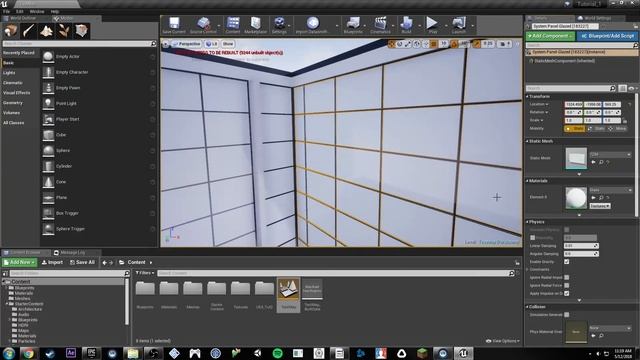This screenshot has width=640, height=360.
Task: Collapse the Physics section
Action: [527, 222]
